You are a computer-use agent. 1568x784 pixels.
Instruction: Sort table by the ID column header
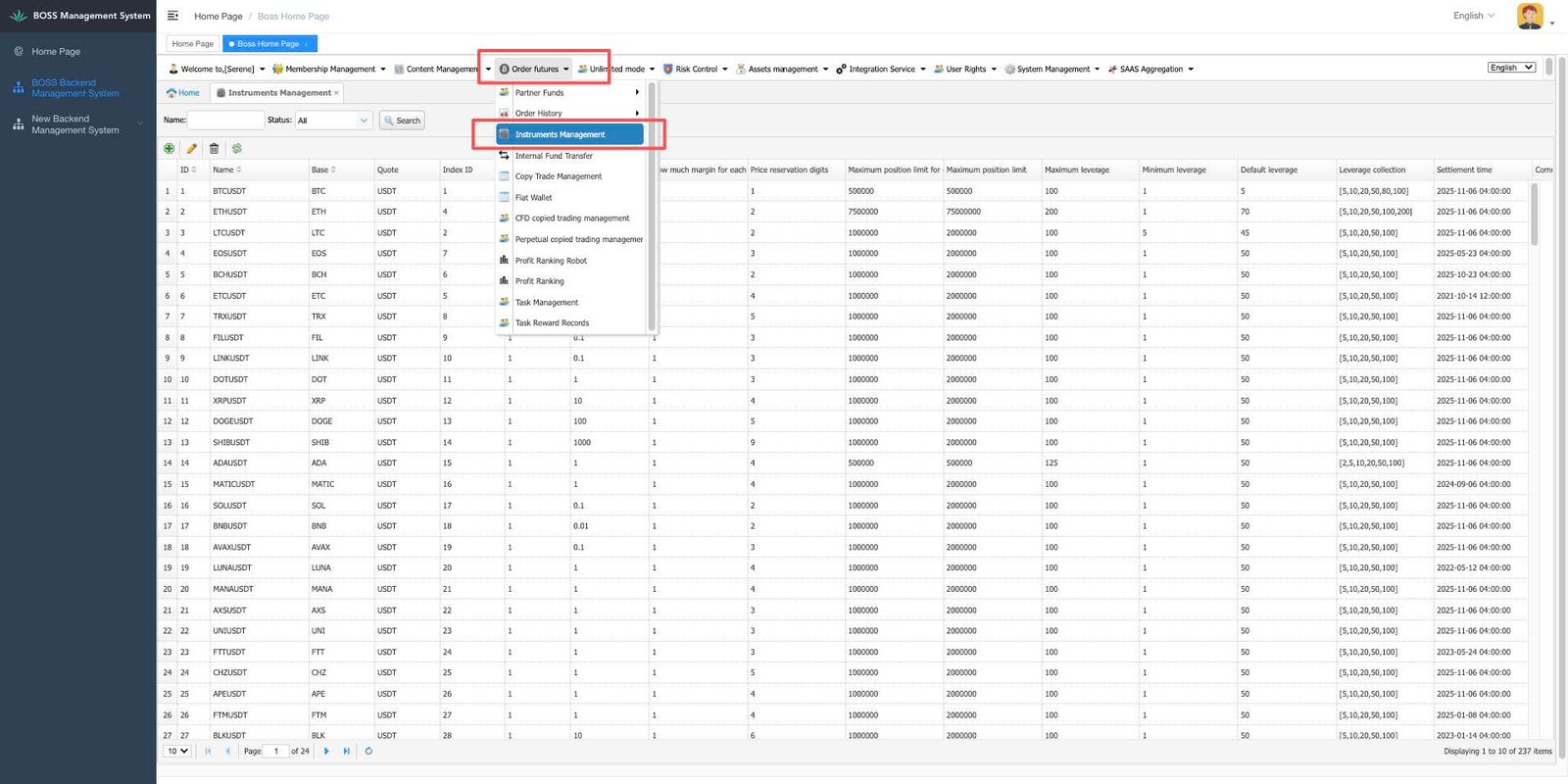click(186, 171)
